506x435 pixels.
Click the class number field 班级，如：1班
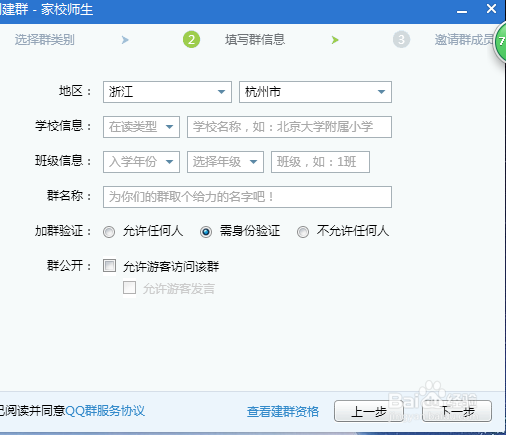[x=320, y=162]
